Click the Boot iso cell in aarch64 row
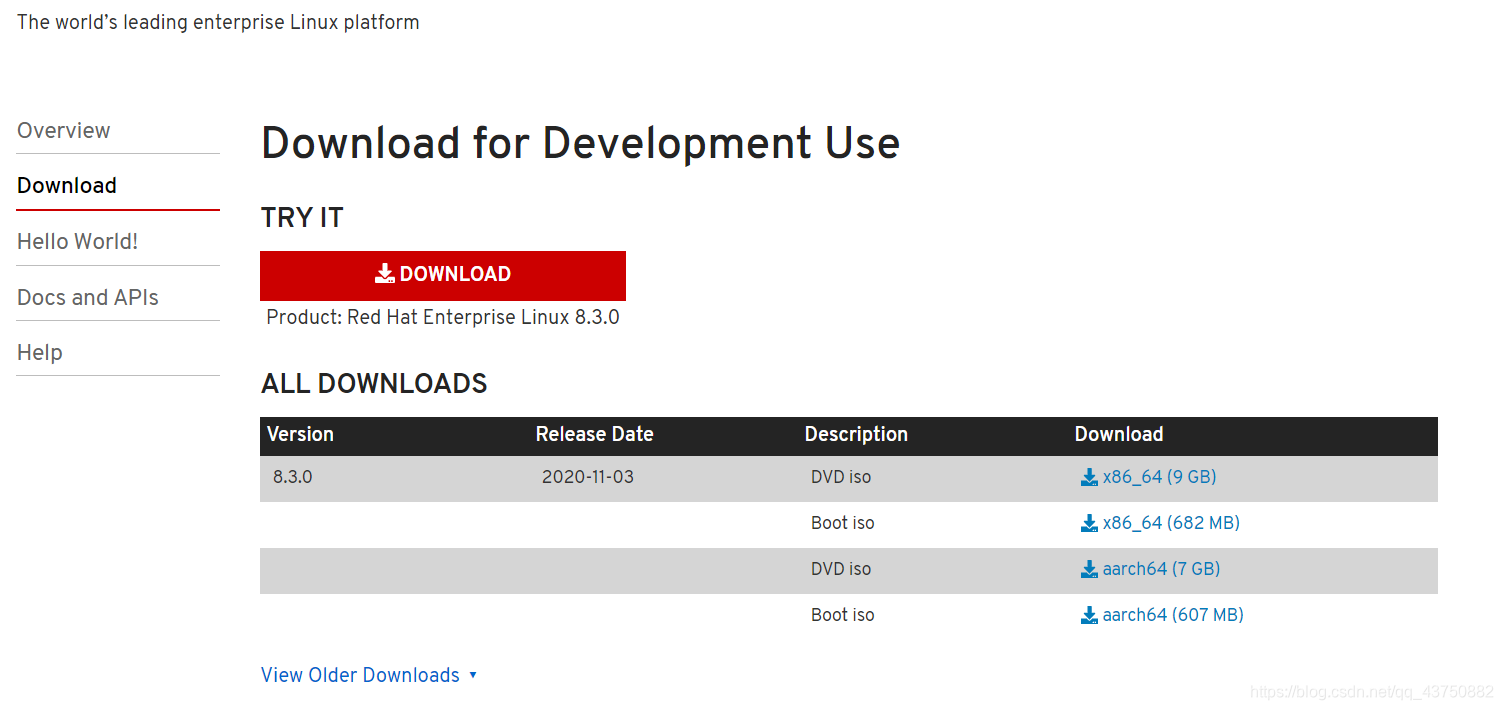1503x710 pixels. point(843,615)
